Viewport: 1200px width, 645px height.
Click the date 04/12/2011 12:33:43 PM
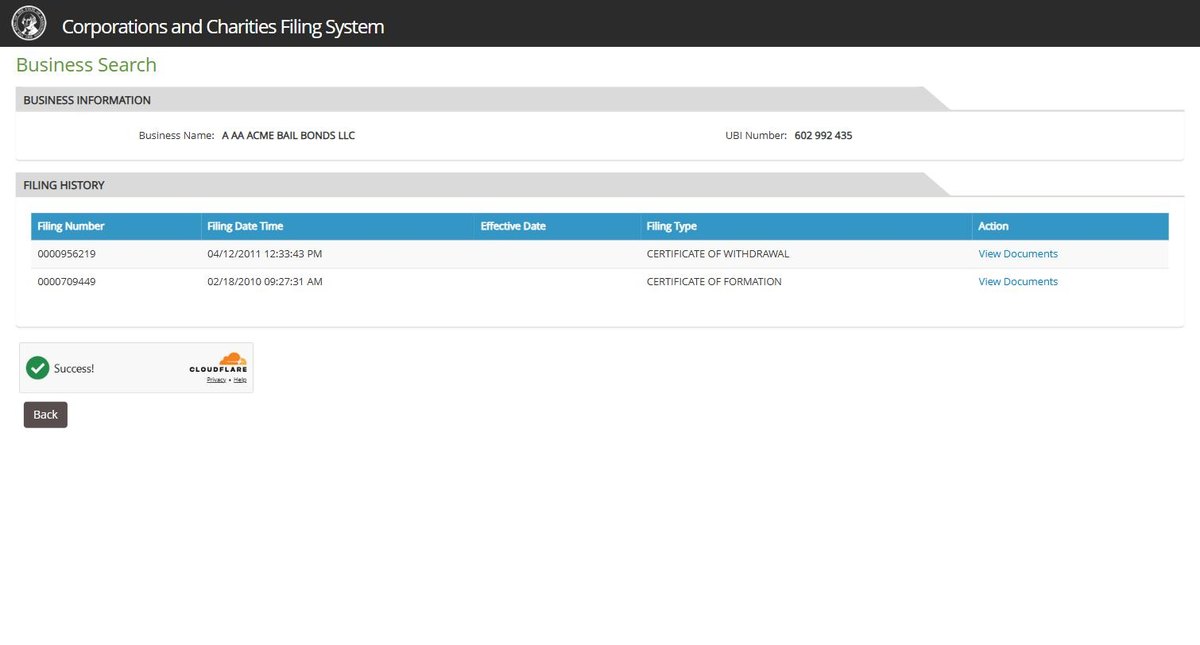265,254
